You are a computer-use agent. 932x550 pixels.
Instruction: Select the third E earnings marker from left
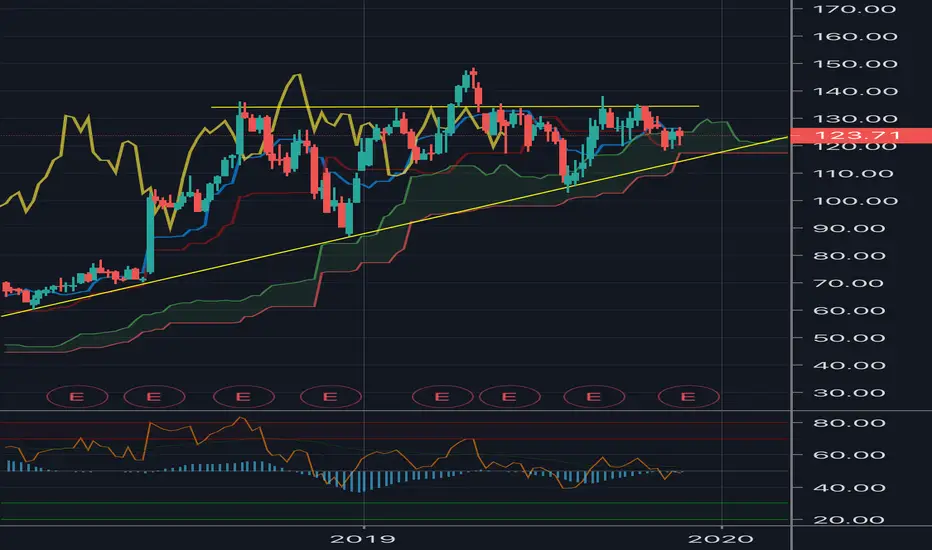(x=243, y=397)
